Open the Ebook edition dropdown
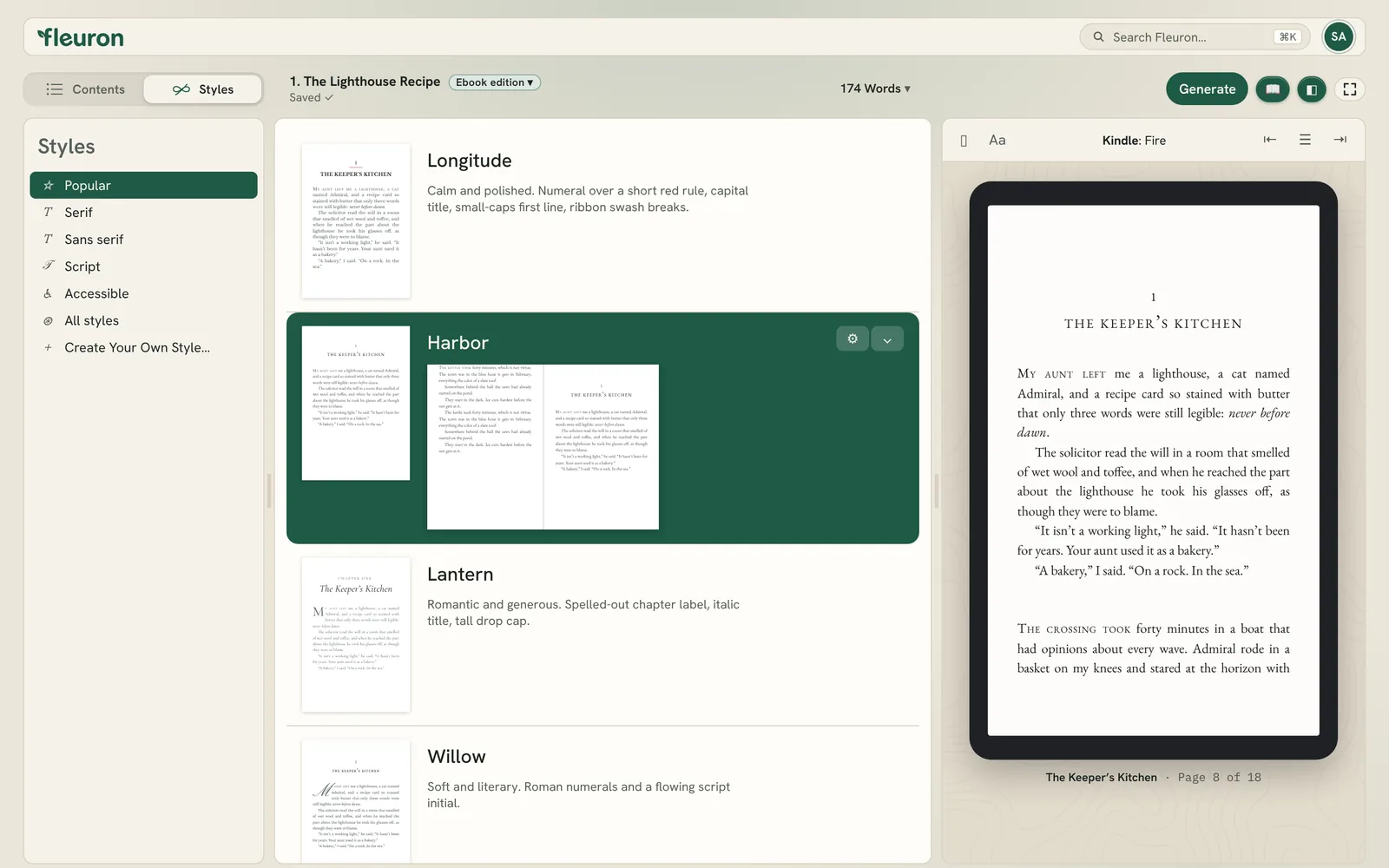 (x=495, y=82)
